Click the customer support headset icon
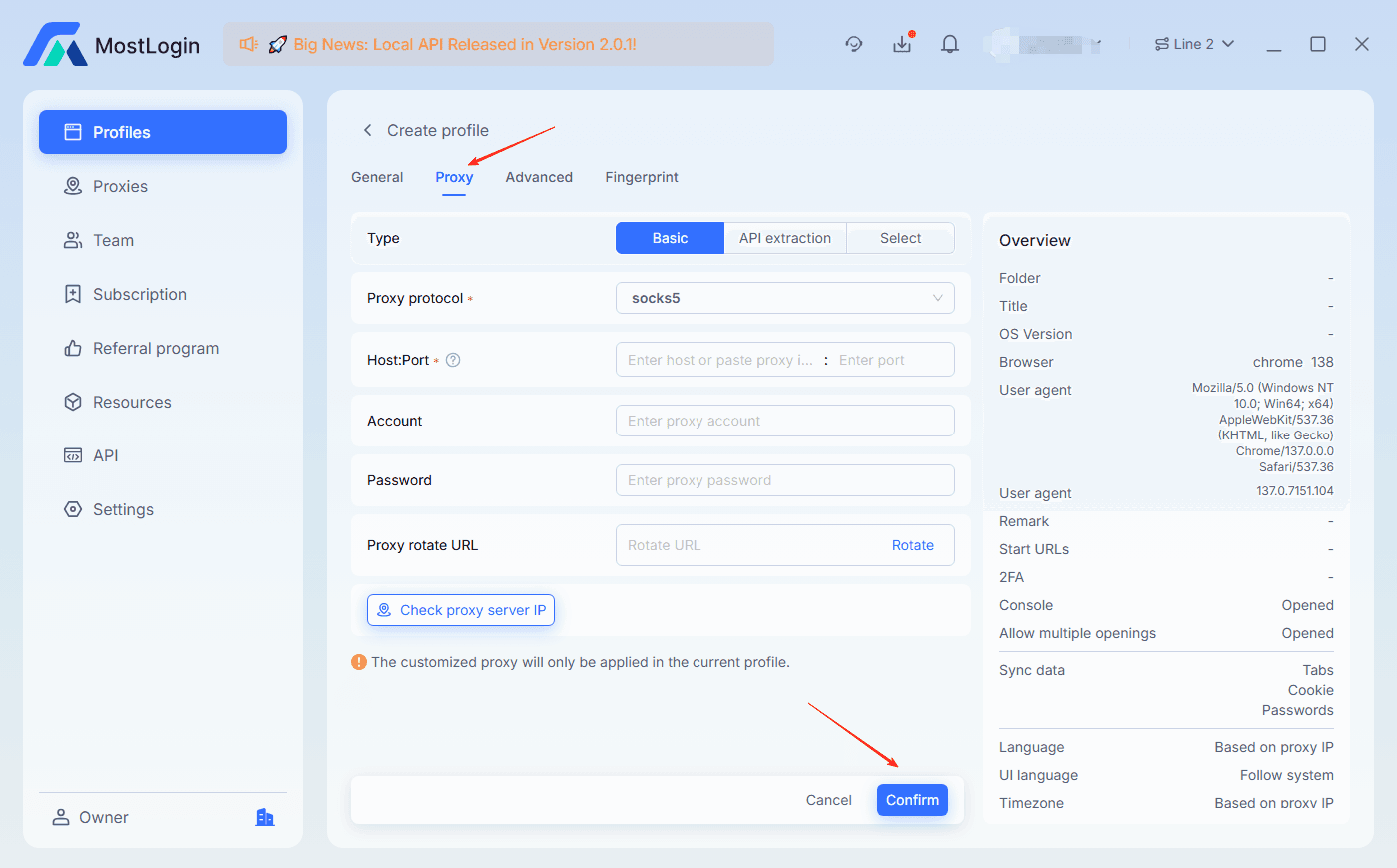Image resolution: width=1397 pixels, height=868 pixels. coord(854,44)
